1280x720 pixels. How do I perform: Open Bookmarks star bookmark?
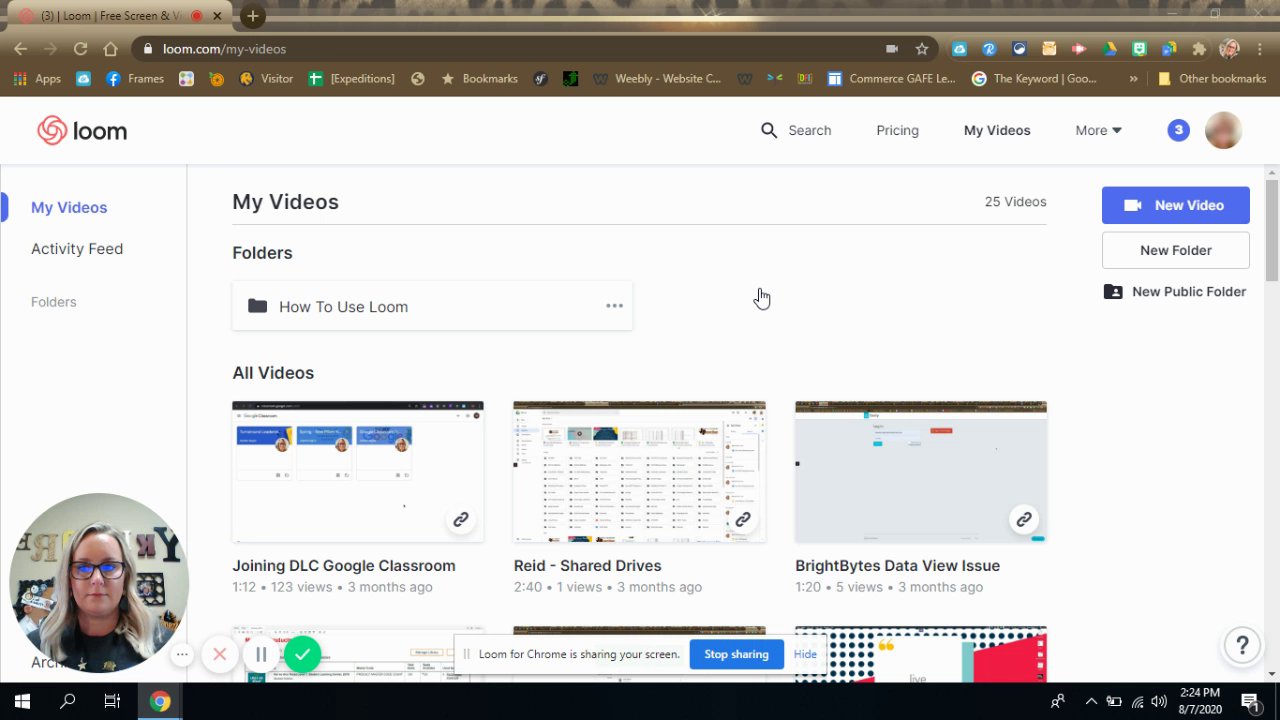pyautogui.click(x=479, y=78)
